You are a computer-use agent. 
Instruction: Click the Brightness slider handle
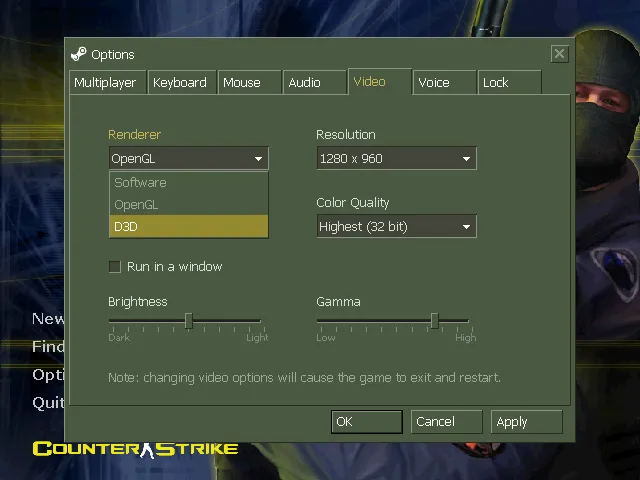pos(188,321)
